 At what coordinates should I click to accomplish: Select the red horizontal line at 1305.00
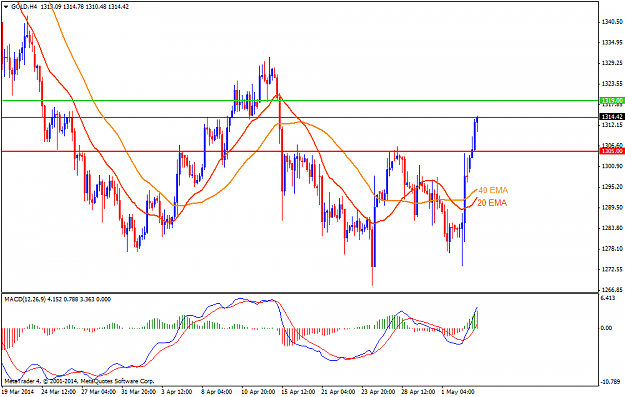pos(300,151)
